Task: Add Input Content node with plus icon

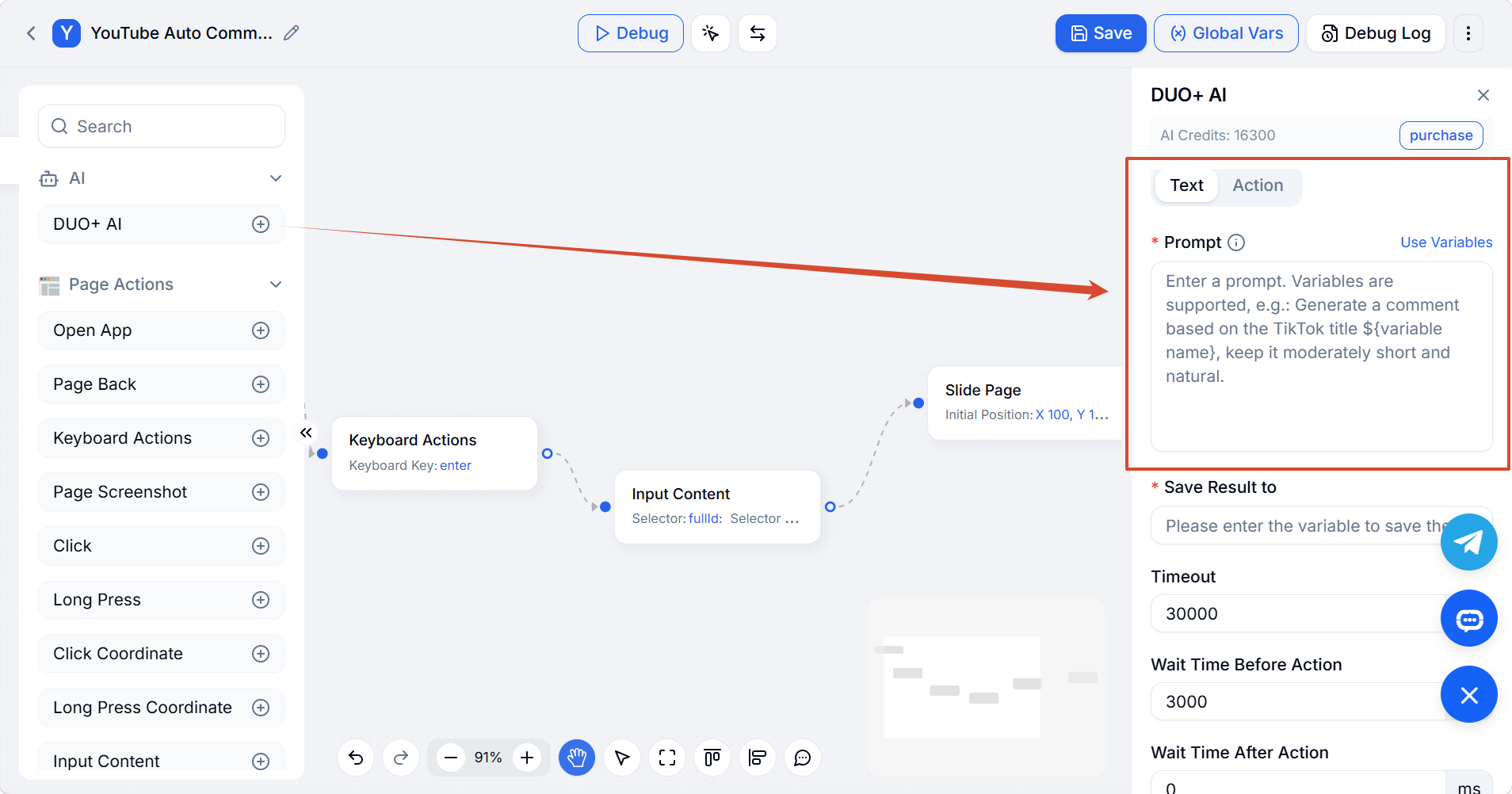Action: (x=261, y=762)
